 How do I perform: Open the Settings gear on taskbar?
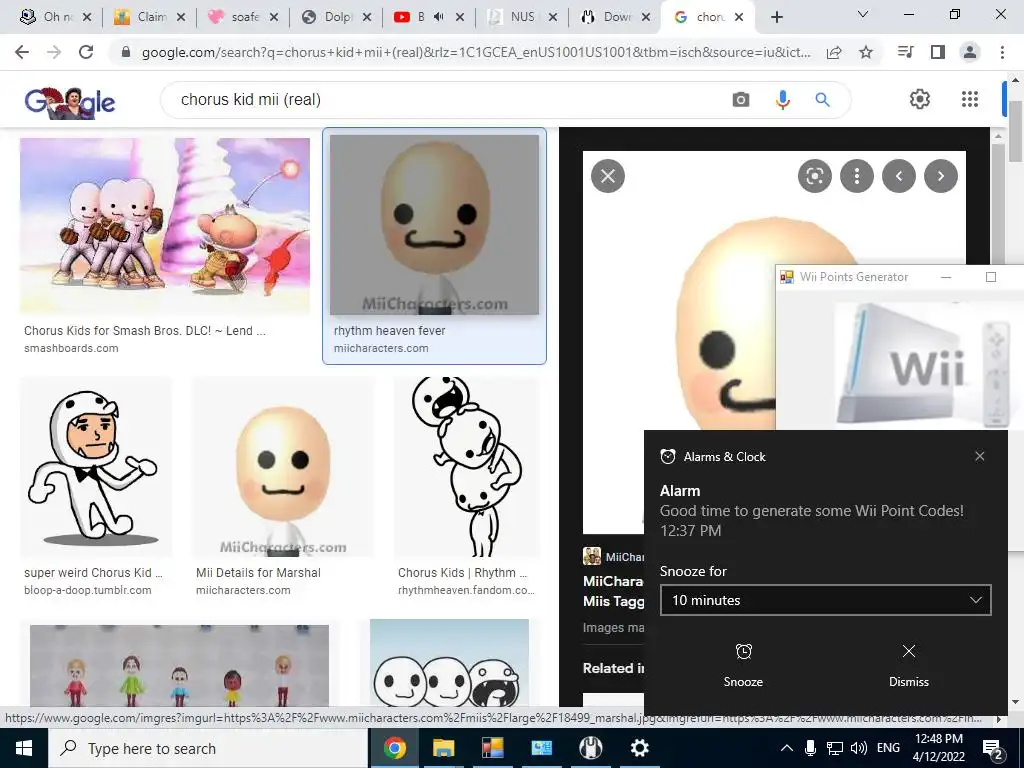[639, 748]
